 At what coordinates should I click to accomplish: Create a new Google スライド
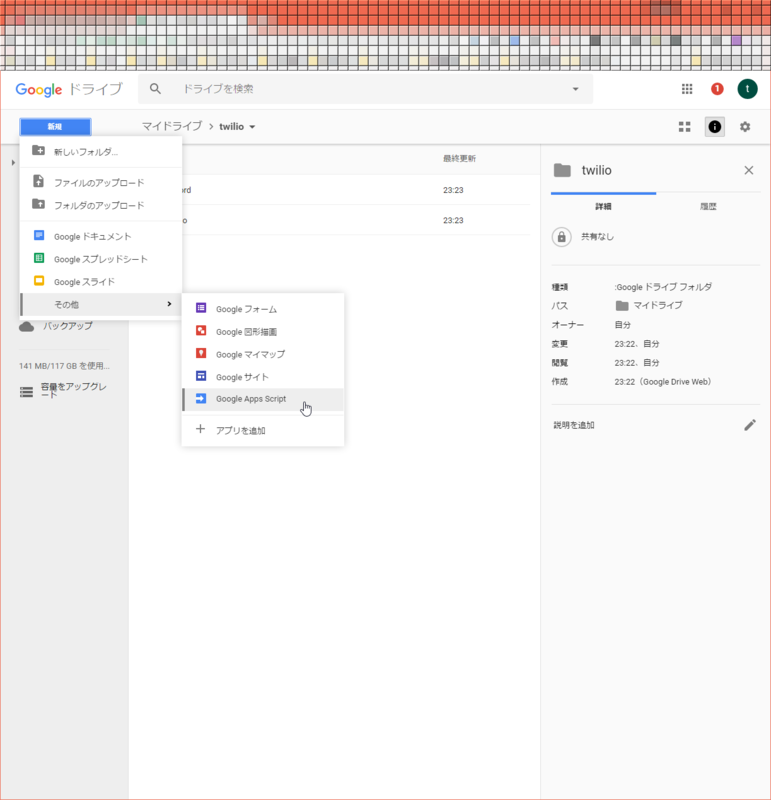[x=101, y=282]
